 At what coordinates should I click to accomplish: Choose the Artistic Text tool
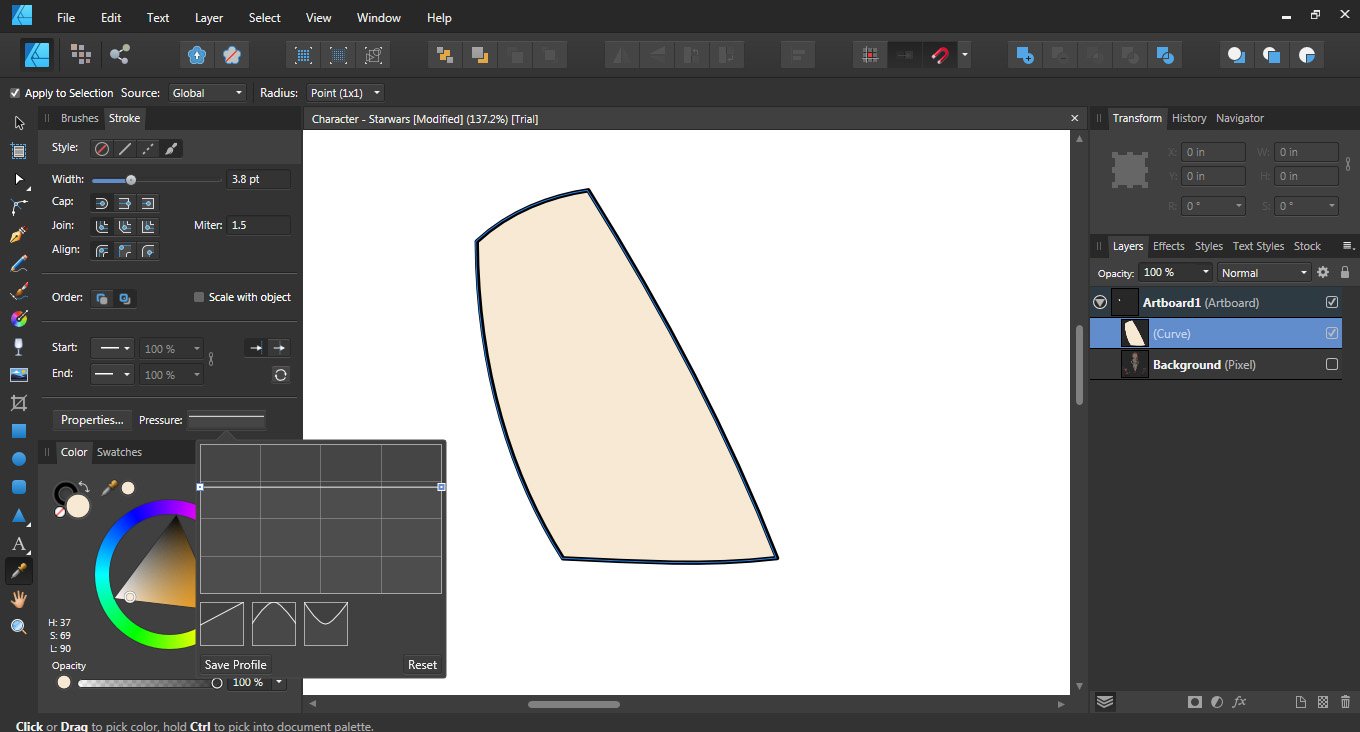(18, 542)
